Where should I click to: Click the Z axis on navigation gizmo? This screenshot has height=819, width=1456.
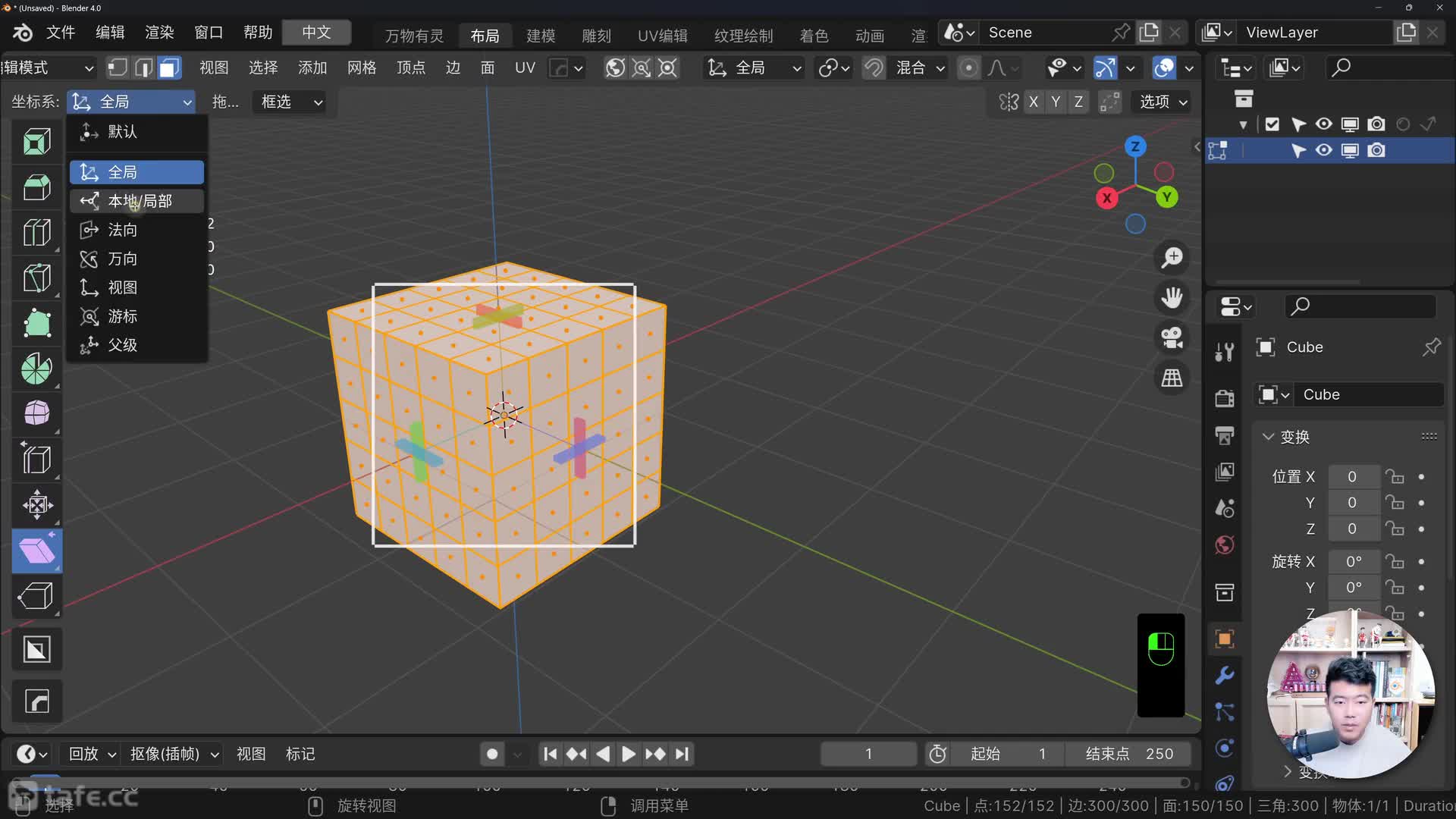(1135, 146)
